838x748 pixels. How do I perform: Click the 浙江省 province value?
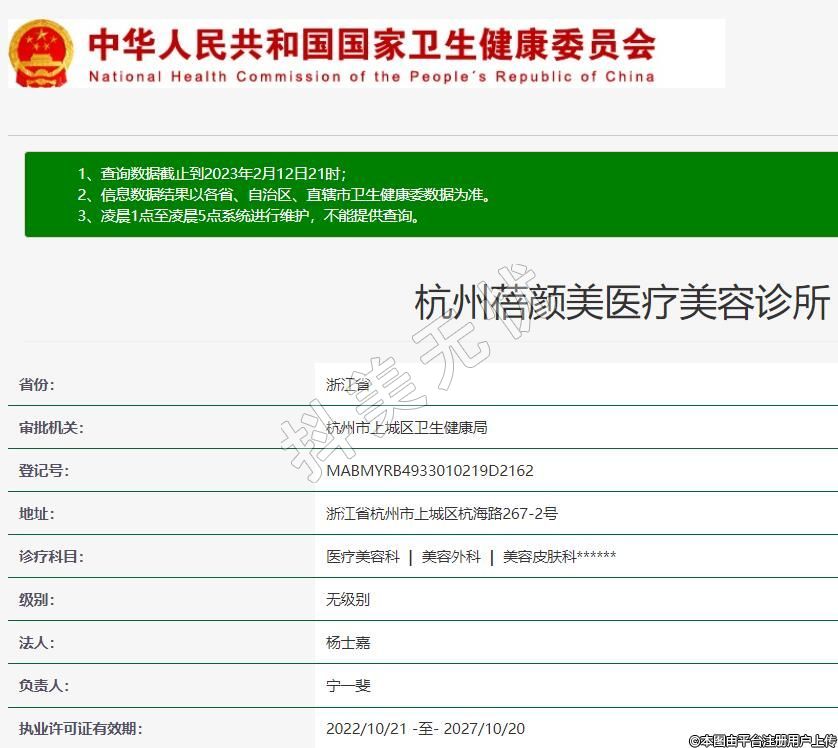coord(348,385)
